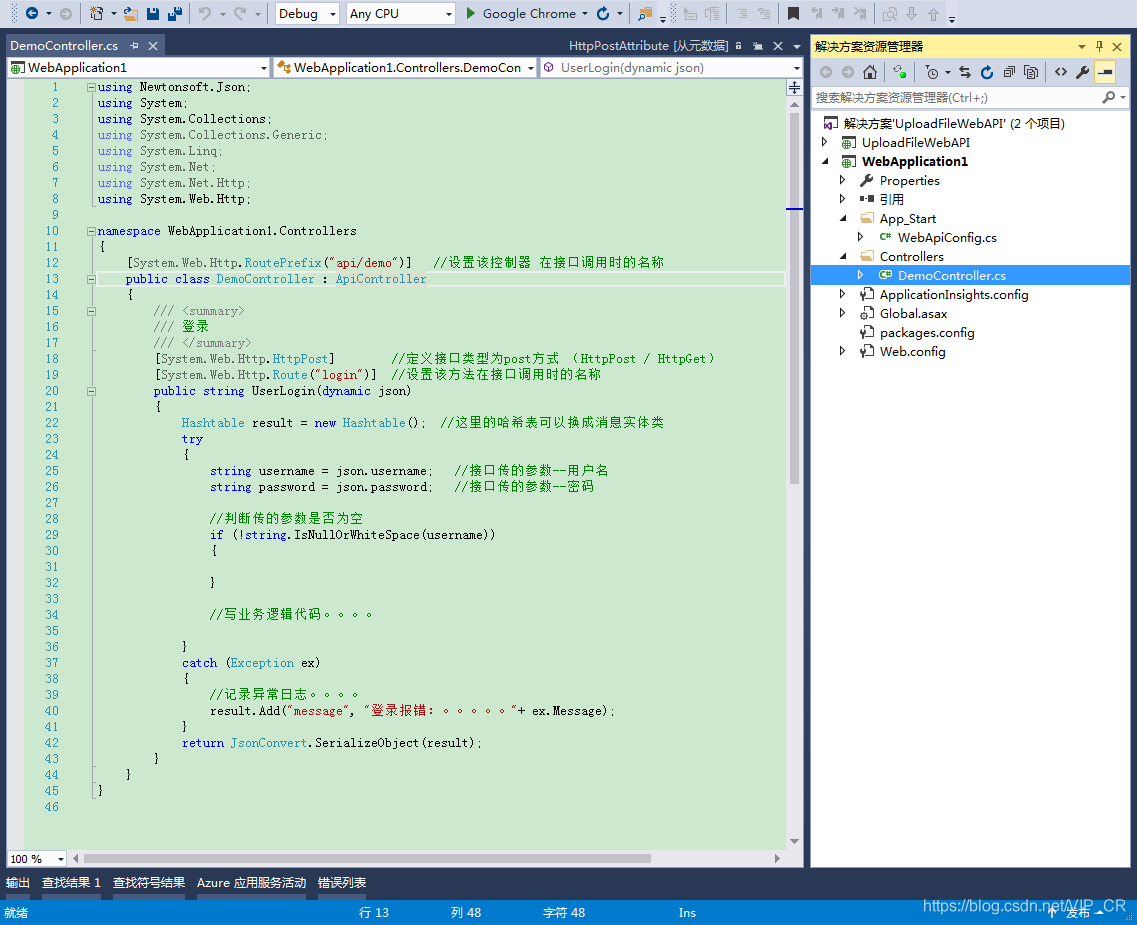Collapse the WebApplication1 project node

(825, 162)
